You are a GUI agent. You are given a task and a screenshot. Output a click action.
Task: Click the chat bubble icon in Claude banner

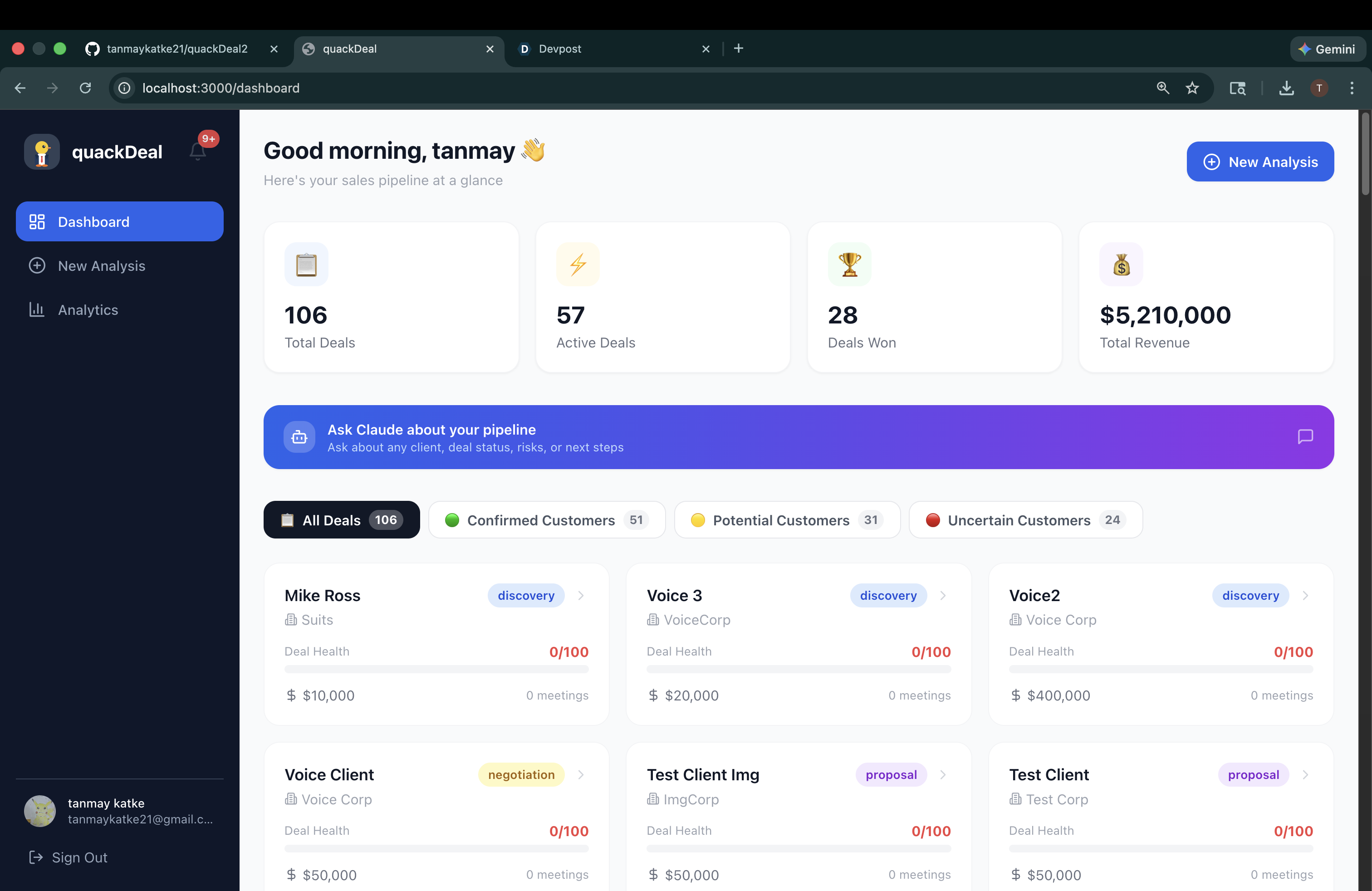pyautogui.click(x=1305, y=436)
